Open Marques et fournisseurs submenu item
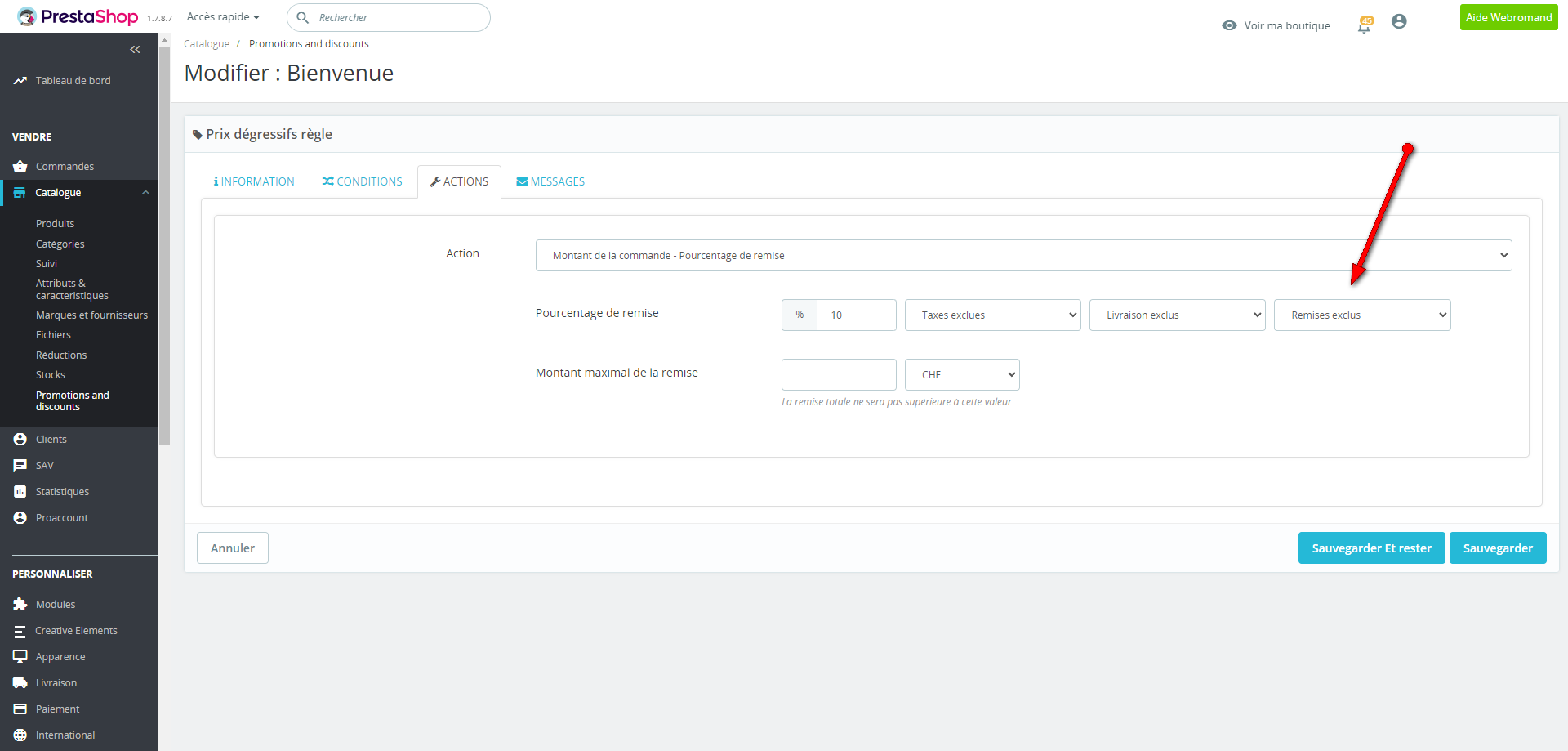1568x751 pixels. (x=91, y=315)
